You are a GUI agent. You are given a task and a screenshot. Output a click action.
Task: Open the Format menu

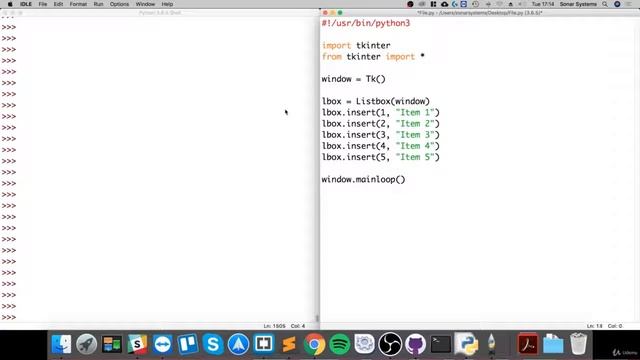(78, 4)
